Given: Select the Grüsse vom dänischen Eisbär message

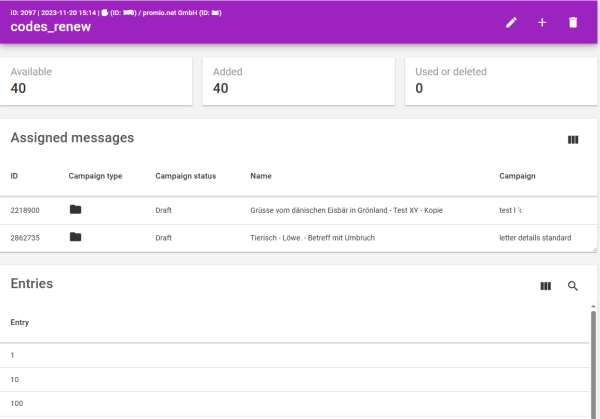Looking at the screenshot, I should point(346,211).
